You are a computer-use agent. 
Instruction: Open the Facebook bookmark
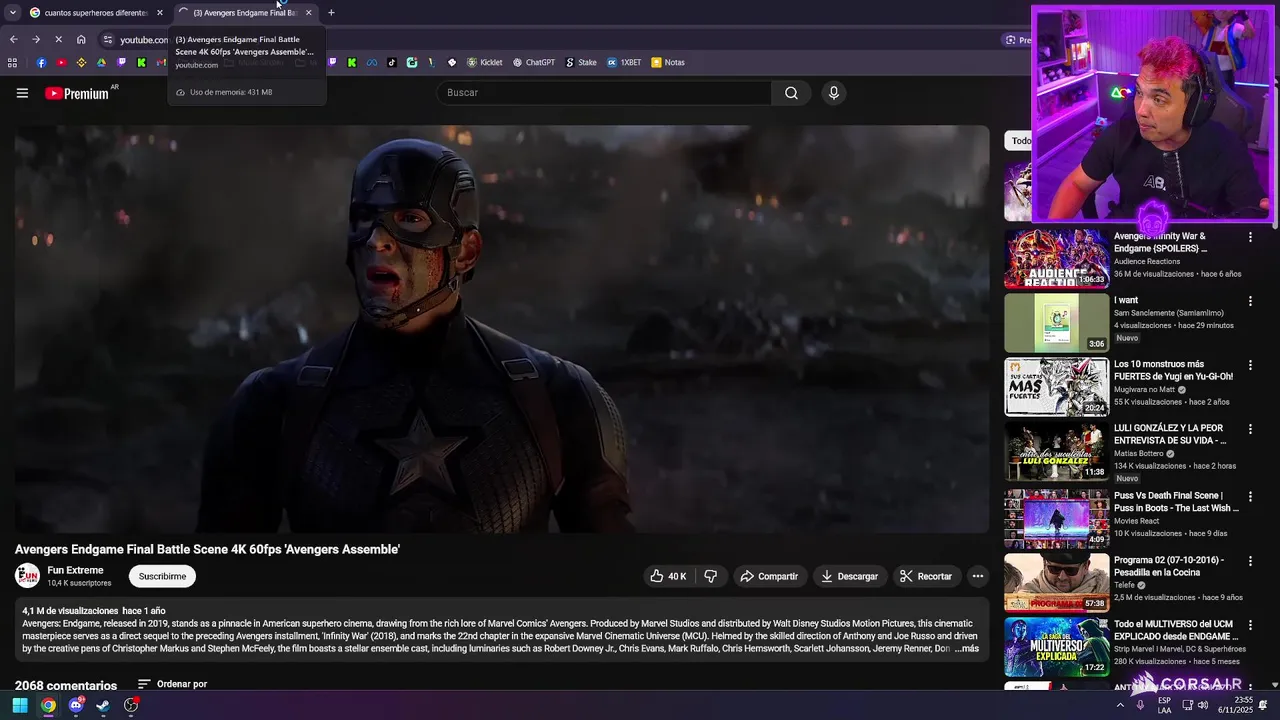pyautogui.click(x=41, y=62)
